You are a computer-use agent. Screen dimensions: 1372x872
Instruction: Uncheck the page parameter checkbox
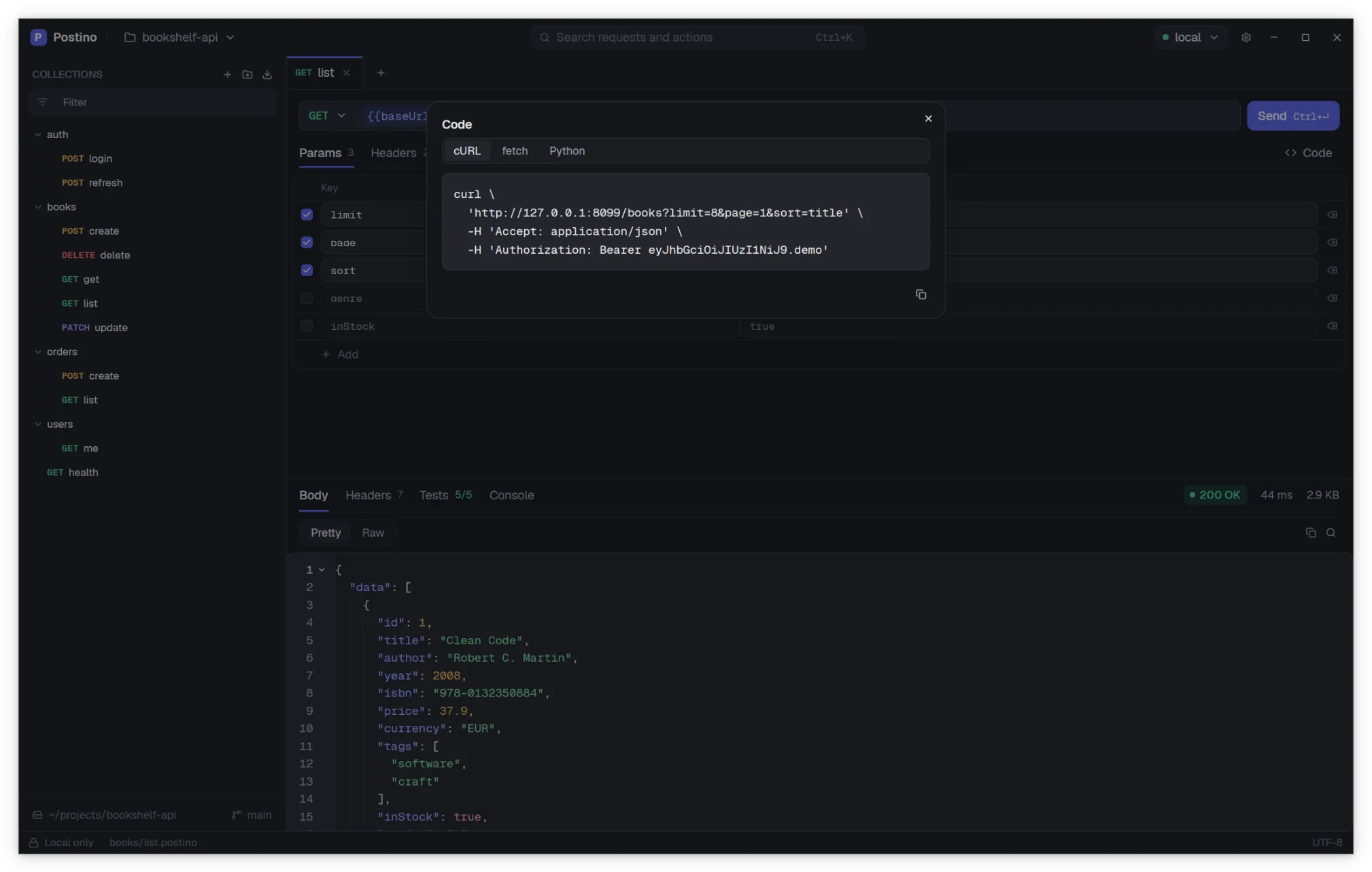pos(307,242)
